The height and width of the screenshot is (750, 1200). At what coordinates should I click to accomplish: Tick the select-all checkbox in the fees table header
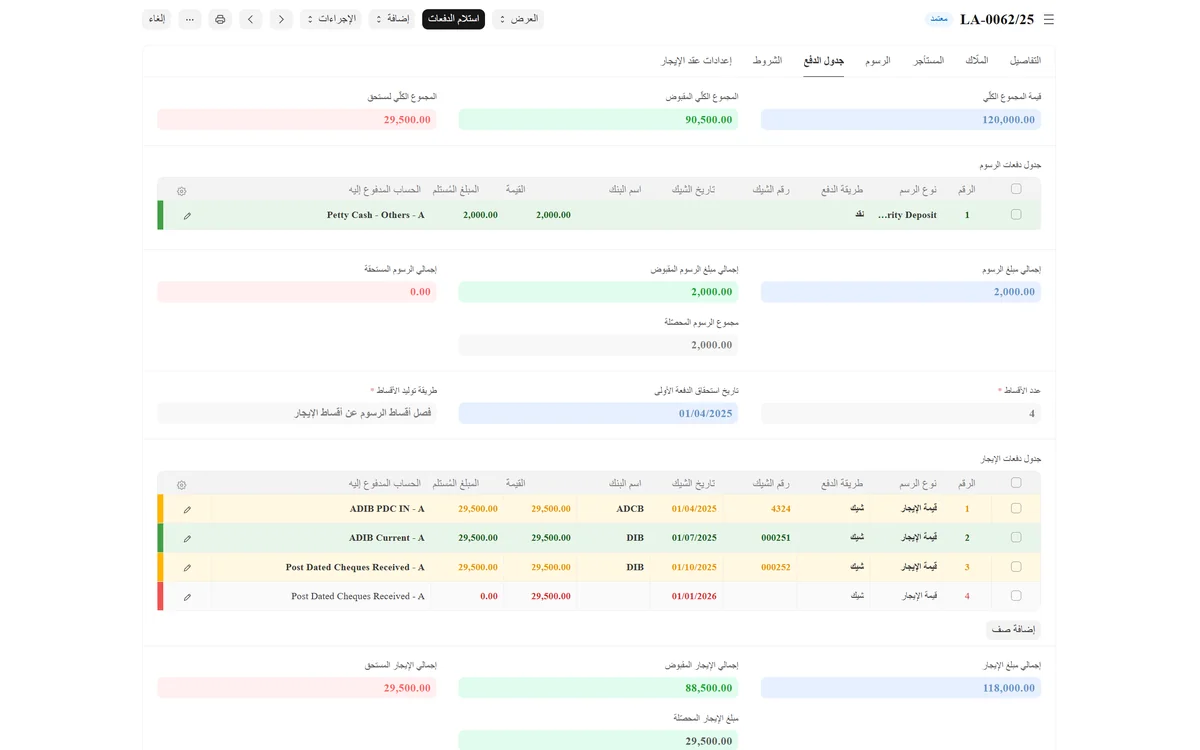tap(1016, 189)
